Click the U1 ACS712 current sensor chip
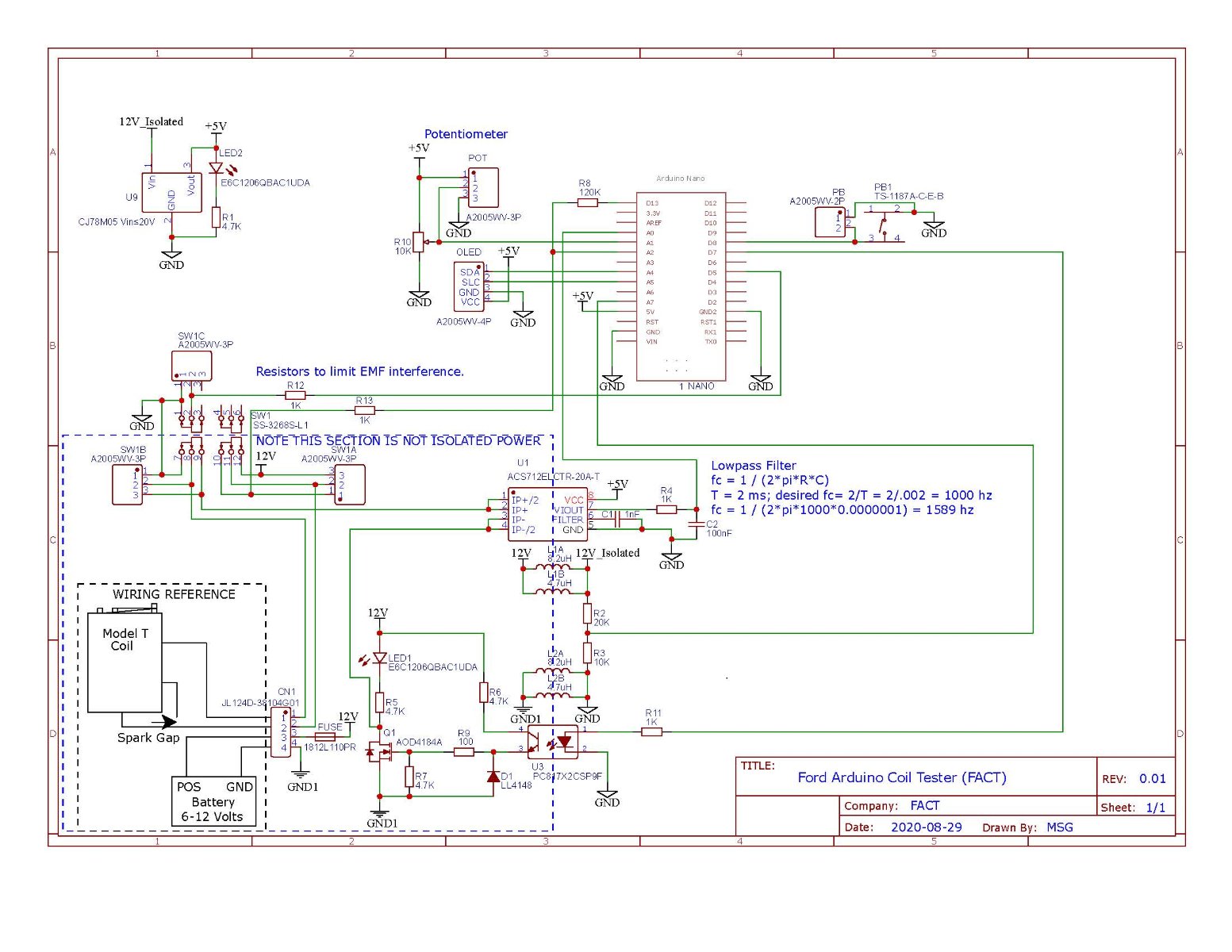Image resolution: width=1232 pixels, height=952 pixels. point(547,515)
